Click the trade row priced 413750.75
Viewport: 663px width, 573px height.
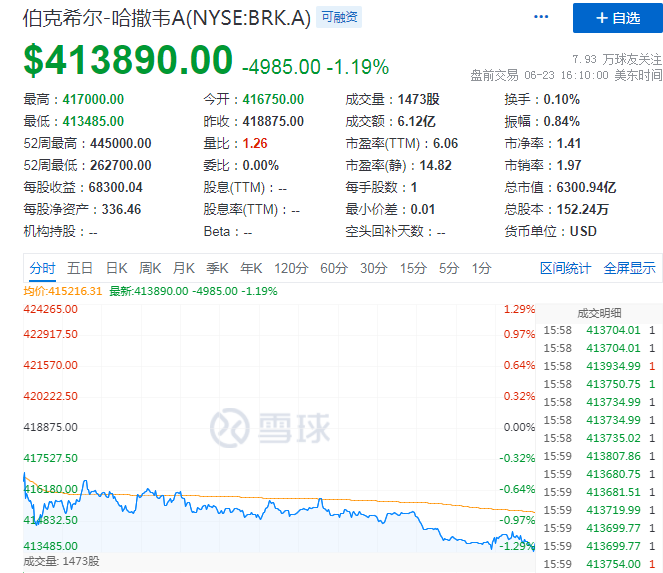coord(599,384)
